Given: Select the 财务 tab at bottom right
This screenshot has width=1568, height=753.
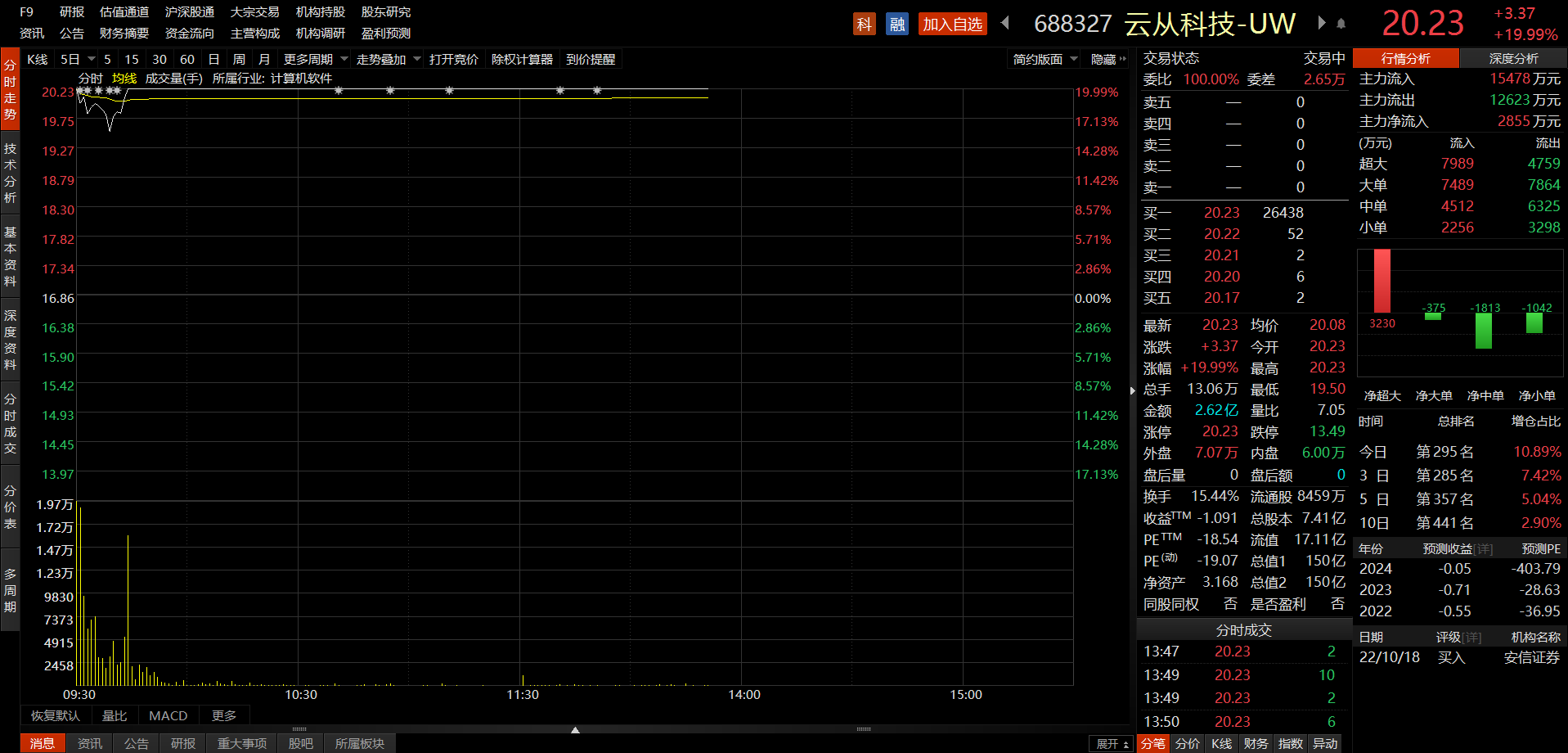Looking at the screenshot, I should pyautogui.click(x=1256, y=743).
